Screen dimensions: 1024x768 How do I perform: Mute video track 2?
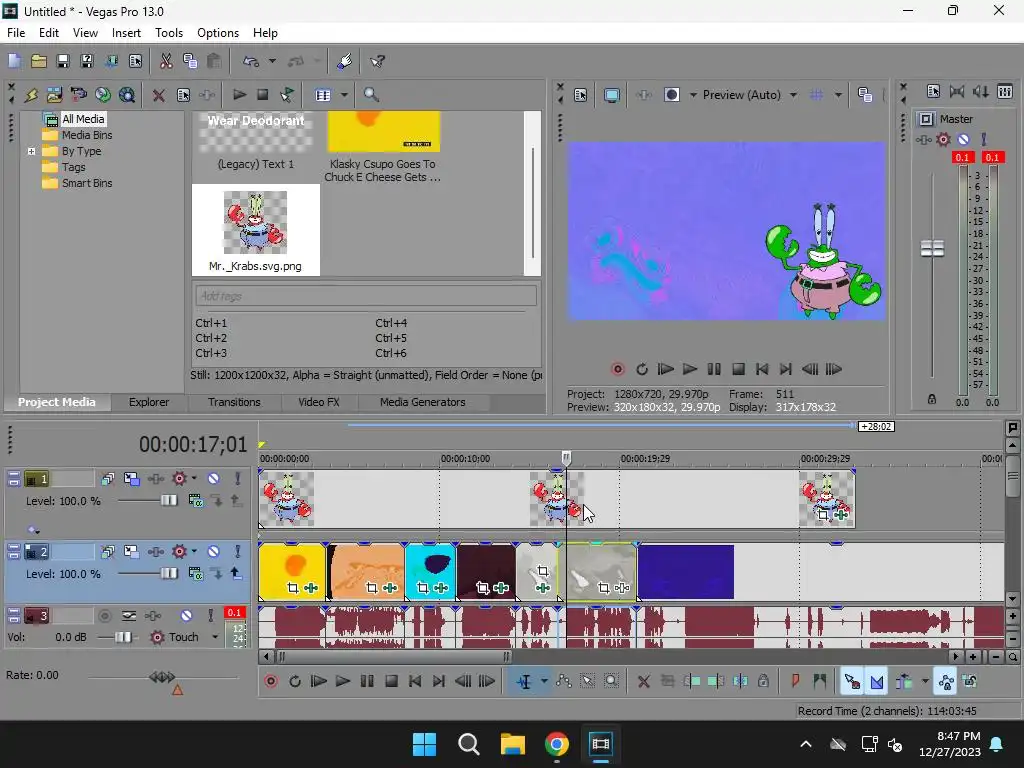213,552
